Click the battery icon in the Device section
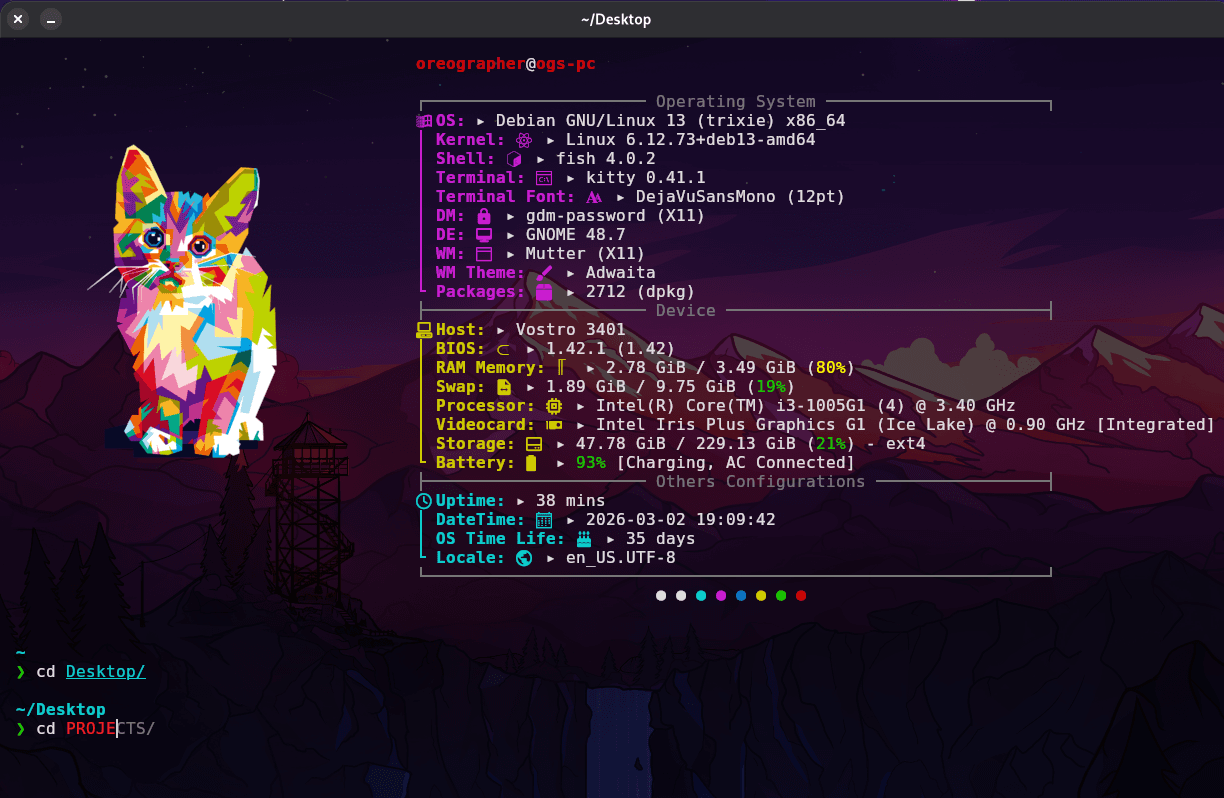1224x798 pixels. point(531,463)
